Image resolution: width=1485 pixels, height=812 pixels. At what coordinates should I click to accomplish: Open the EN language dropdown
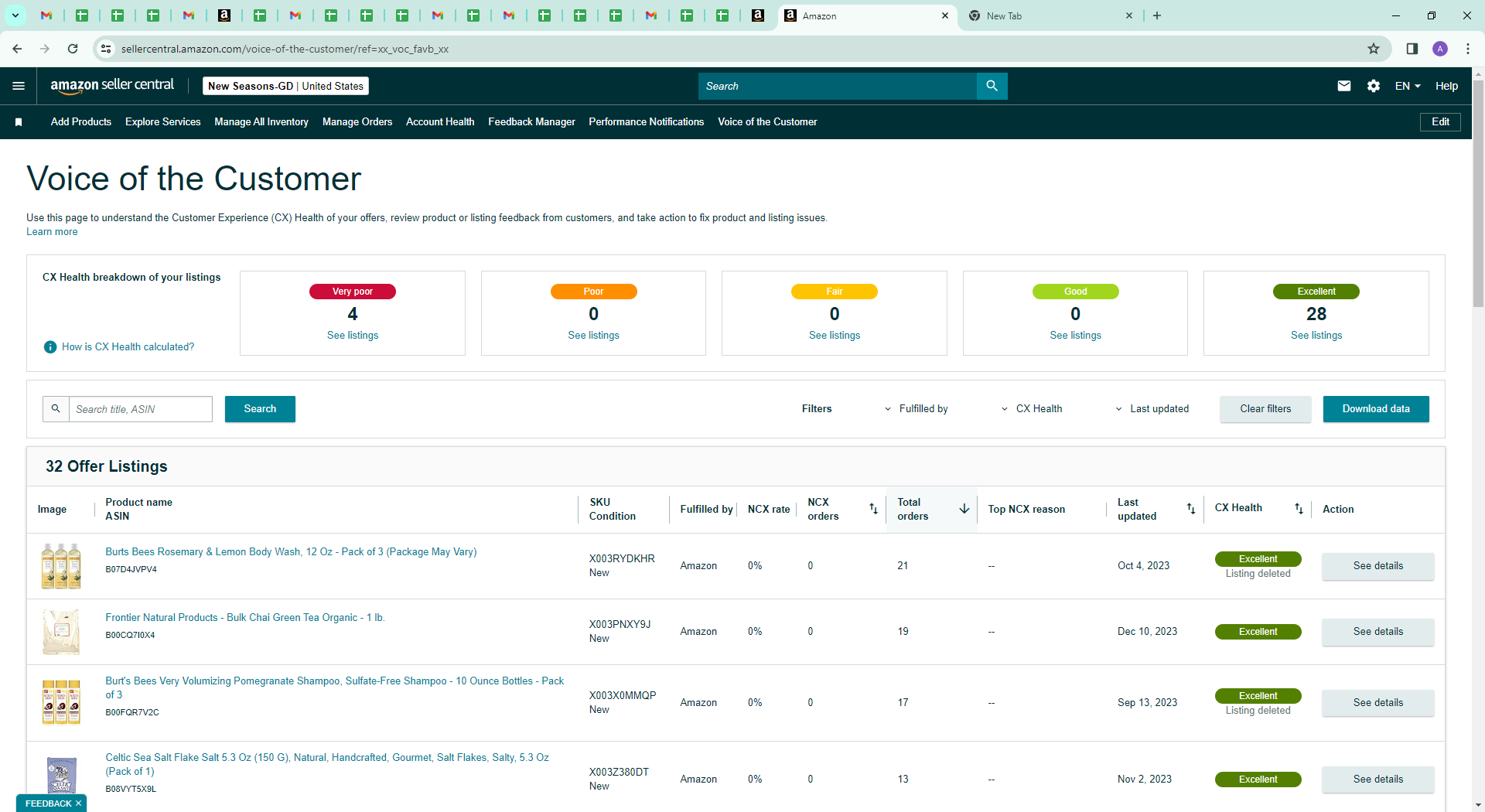coord(1408,86)
